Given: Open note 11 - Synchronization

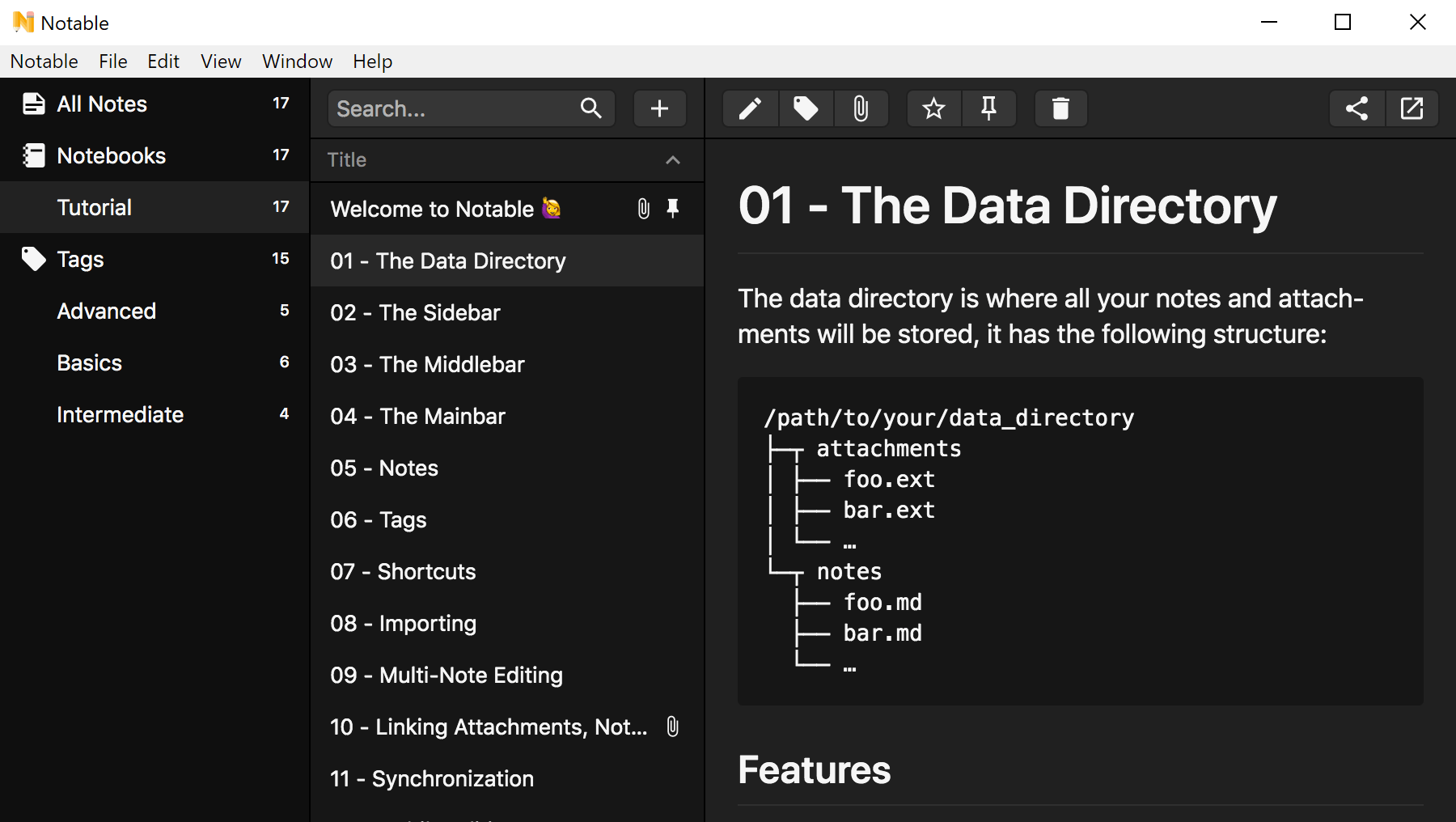Looking at the screenshot, I should click(x=507, y=778).
